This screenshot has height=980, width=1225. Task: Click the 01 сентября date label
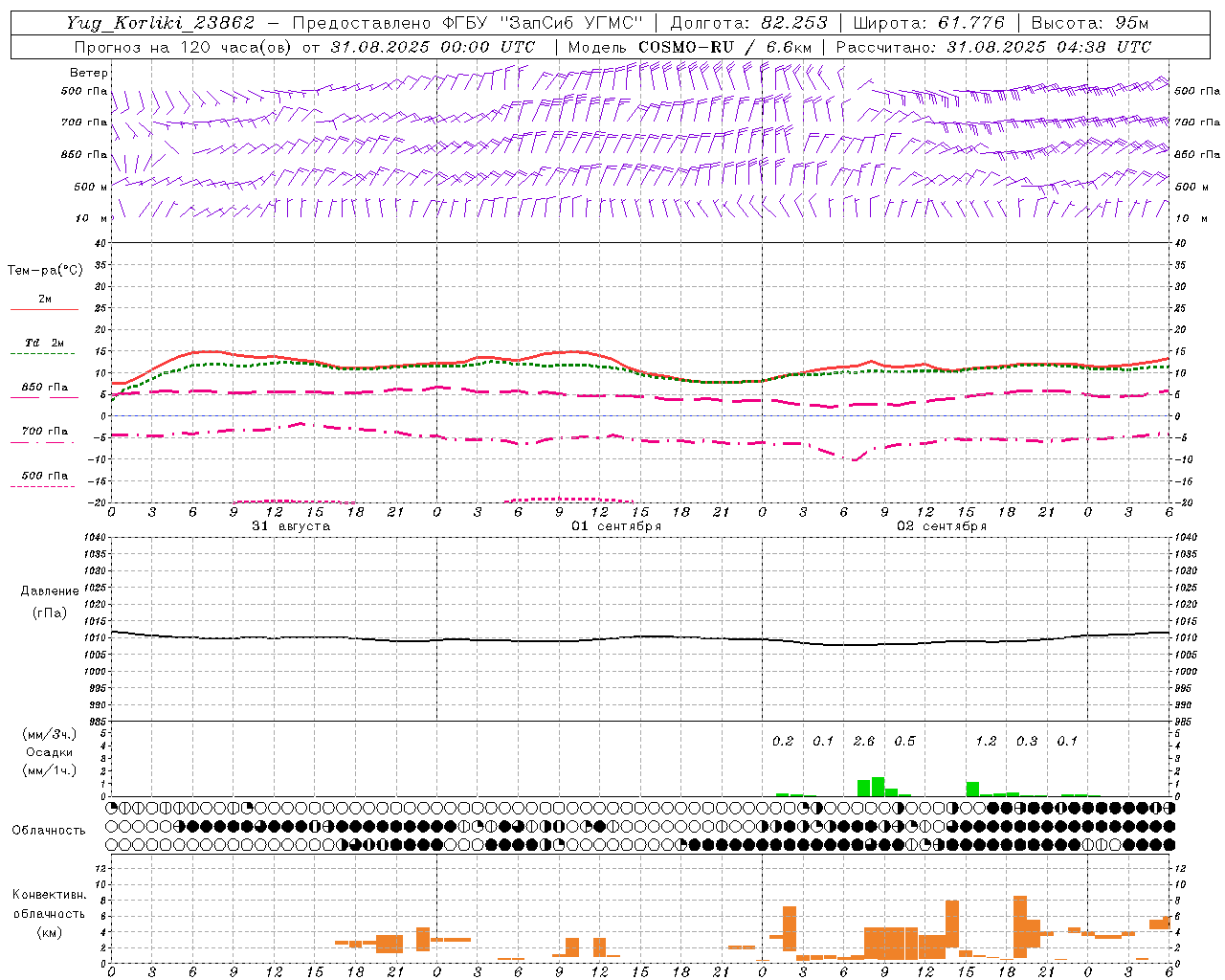(616, 526)
